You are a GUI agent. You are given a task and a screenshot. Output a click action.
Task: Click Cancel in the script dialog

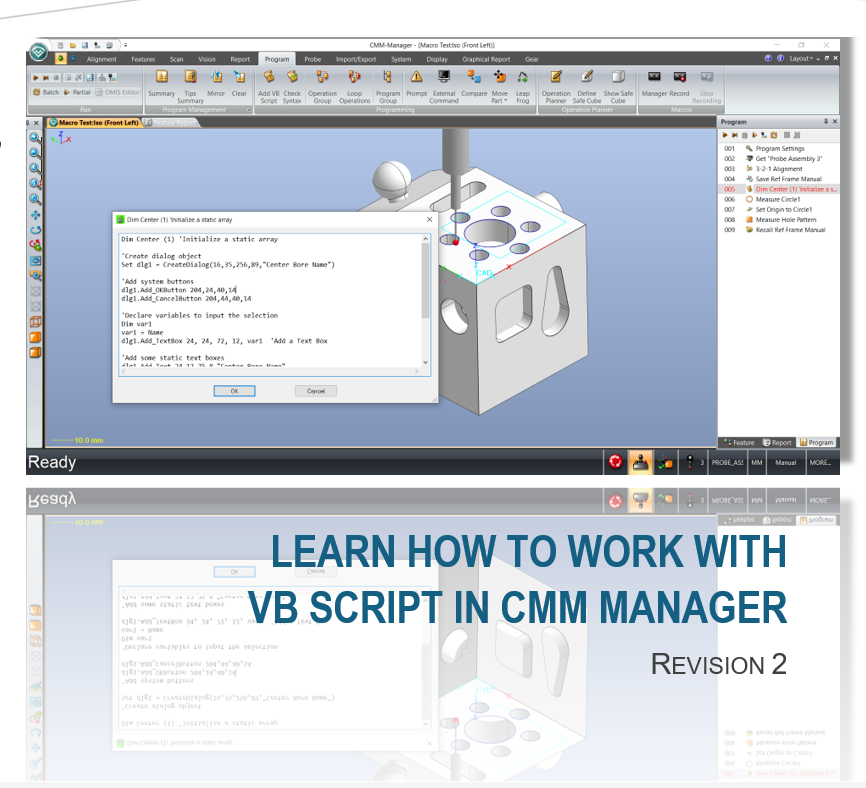(316, 391)
